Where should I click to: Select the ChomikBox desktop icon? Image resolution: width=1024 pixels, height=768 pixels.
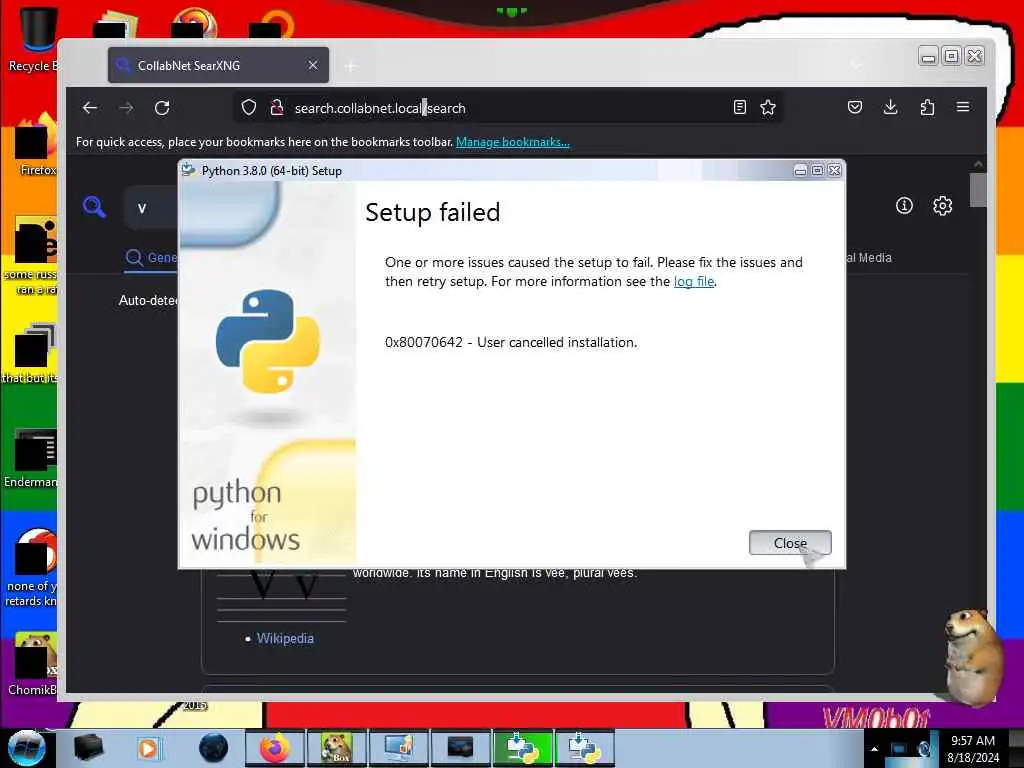click(33, 663)
